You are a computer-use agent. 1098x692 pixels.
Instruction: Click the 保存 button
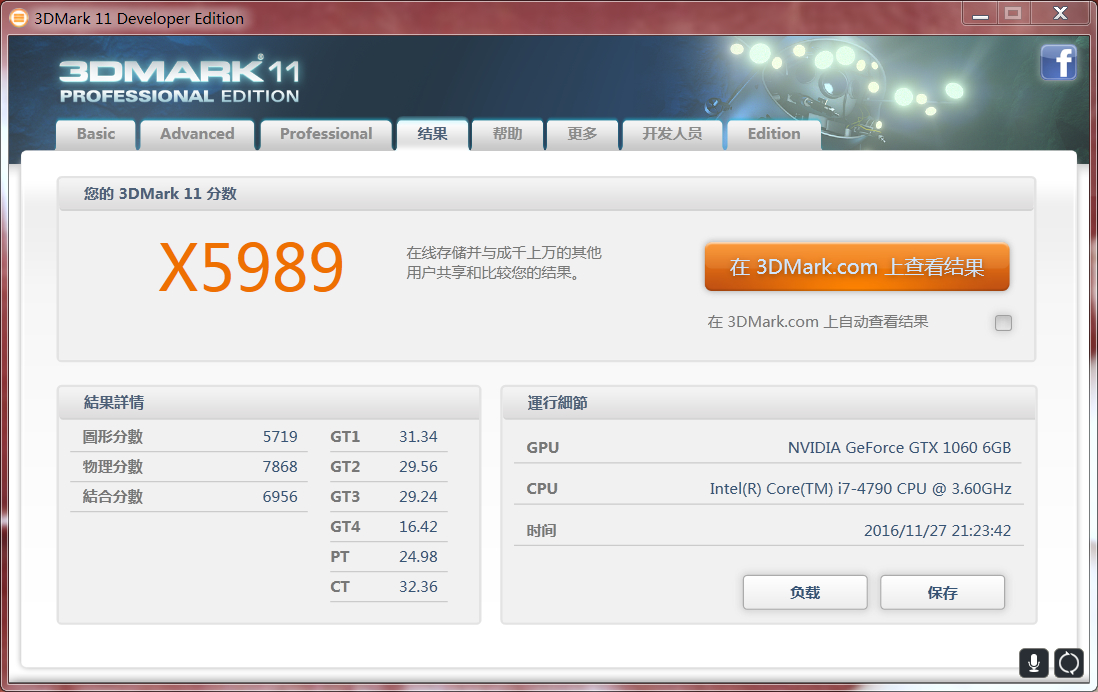(x=943, y=593)
